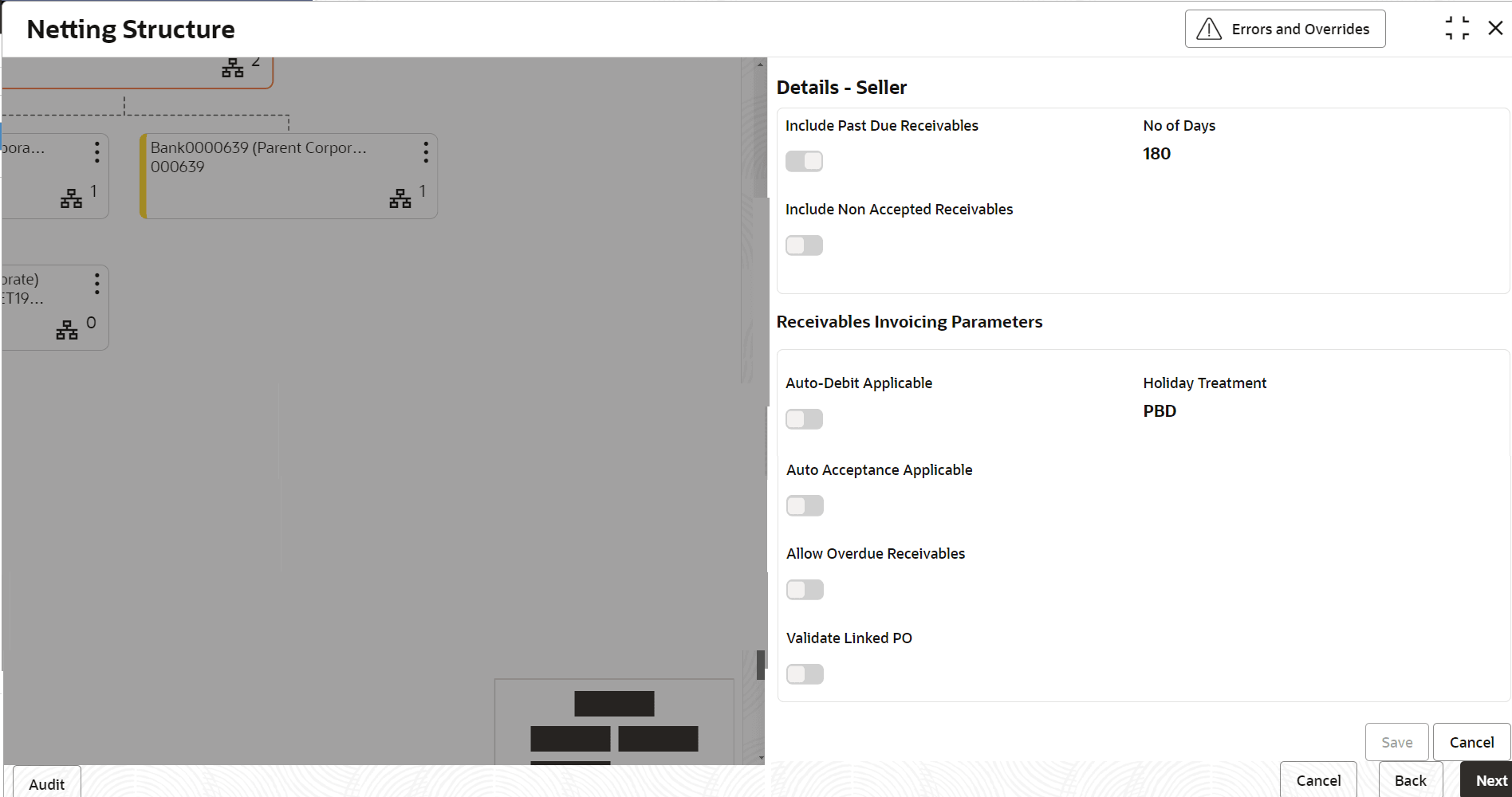The width and height of the screenshot is (1512, 797).
Task: Click the Save button
Action: pyautogui.click(x=1397, y=742)
